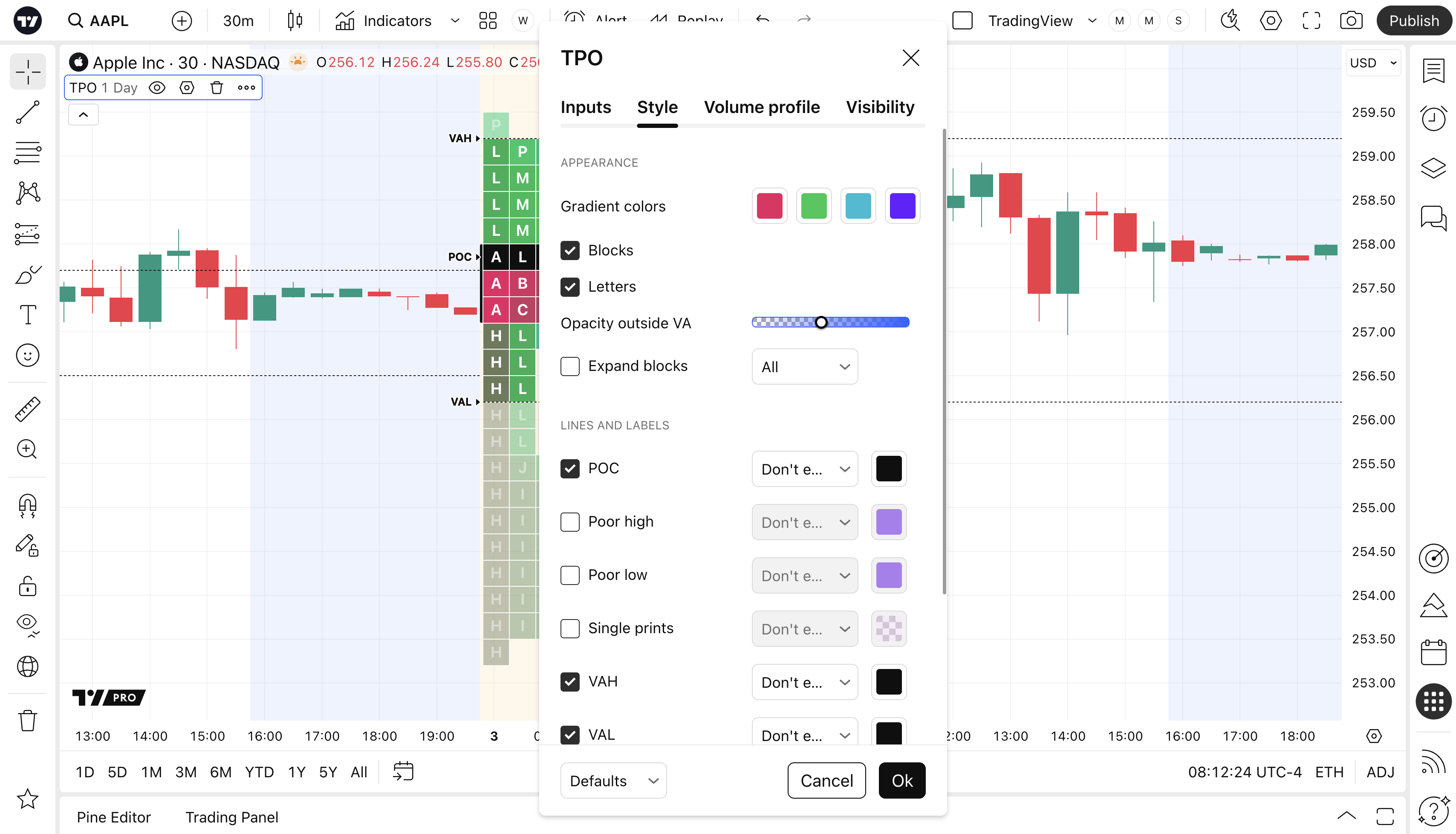Select the ruler measure tool

(x=27, y=409)
